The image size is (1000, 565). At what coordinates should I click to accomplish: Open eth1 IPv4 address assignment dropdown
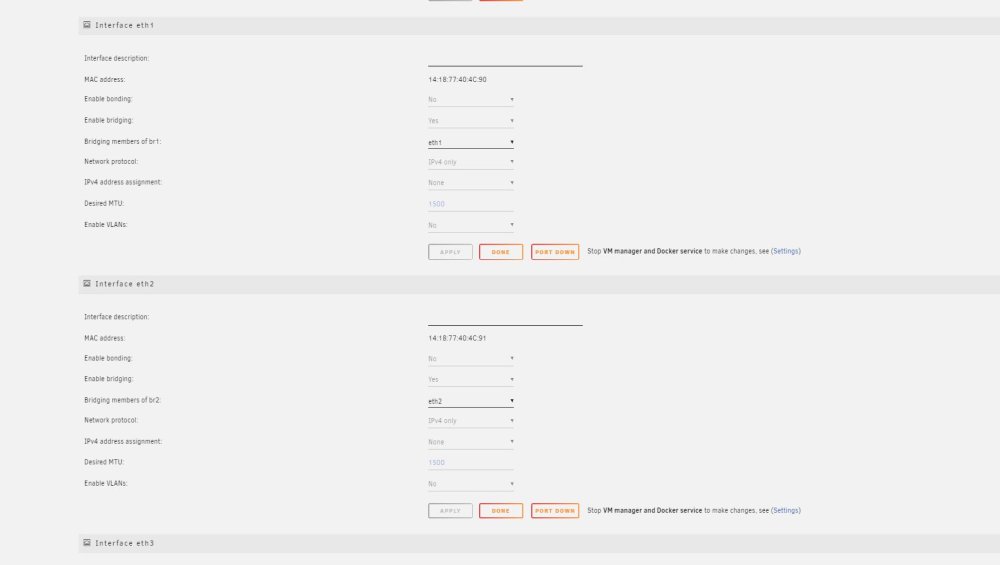point(471,182)
